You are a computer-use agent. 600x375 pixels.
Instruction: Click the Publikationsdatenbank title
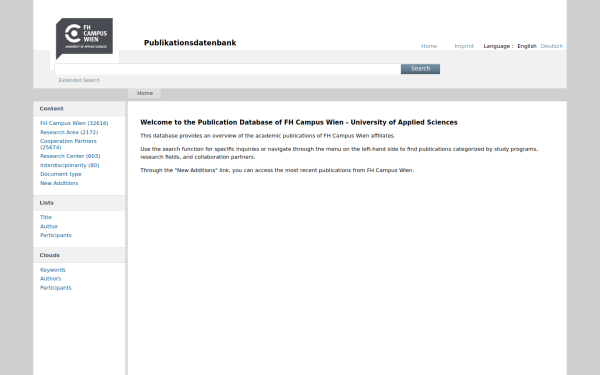190,43
